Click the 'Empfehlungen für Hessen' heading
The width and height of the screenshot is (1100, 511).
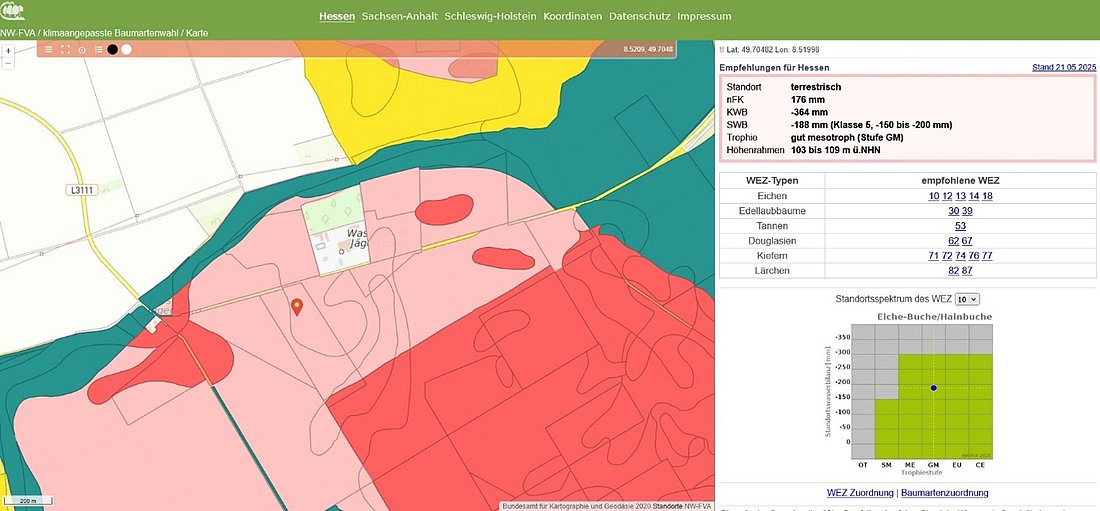click(x=774, y=68)
